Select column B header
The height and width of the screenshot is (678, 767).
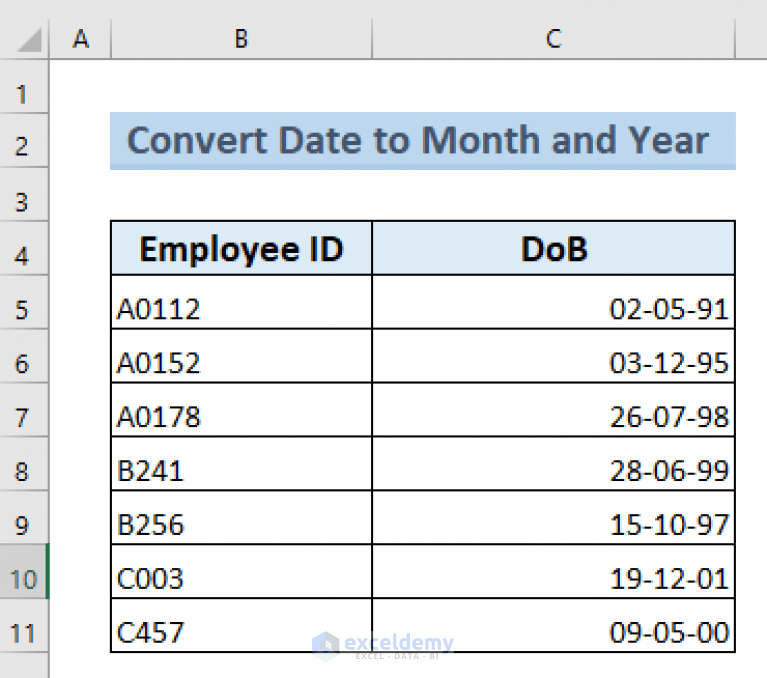[242, 39]
